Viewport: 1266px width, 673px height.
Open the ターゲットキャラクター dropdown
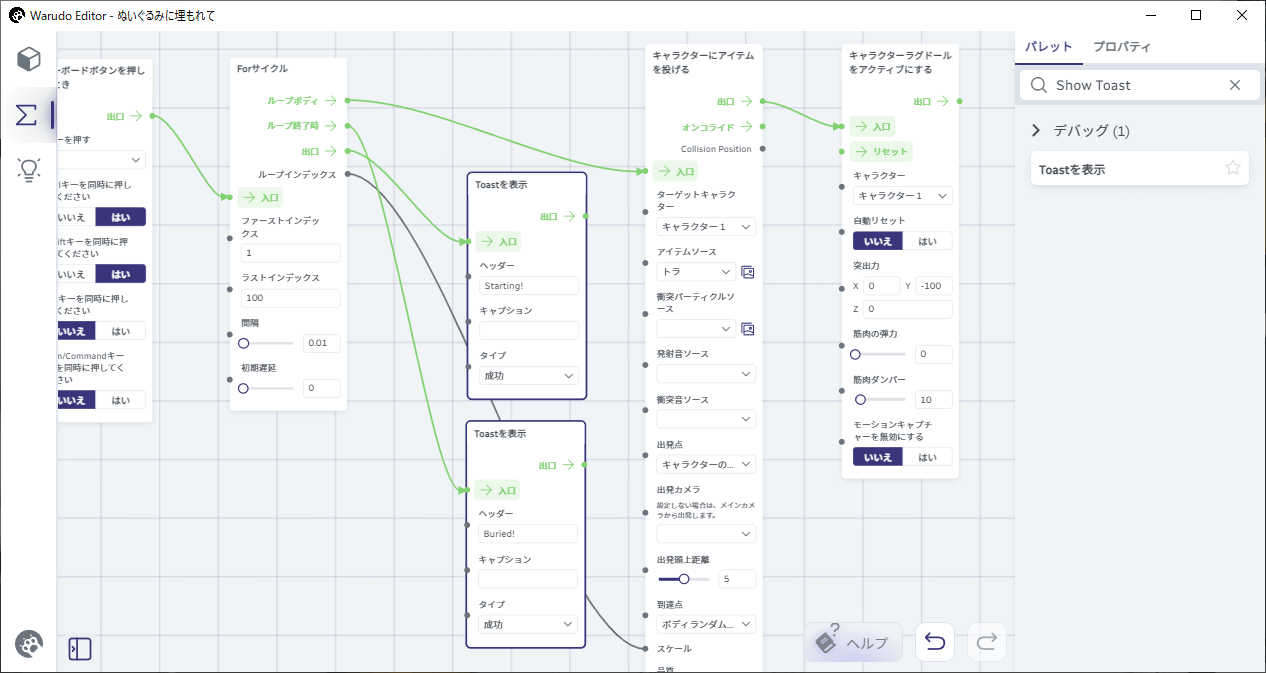[706, 227]
